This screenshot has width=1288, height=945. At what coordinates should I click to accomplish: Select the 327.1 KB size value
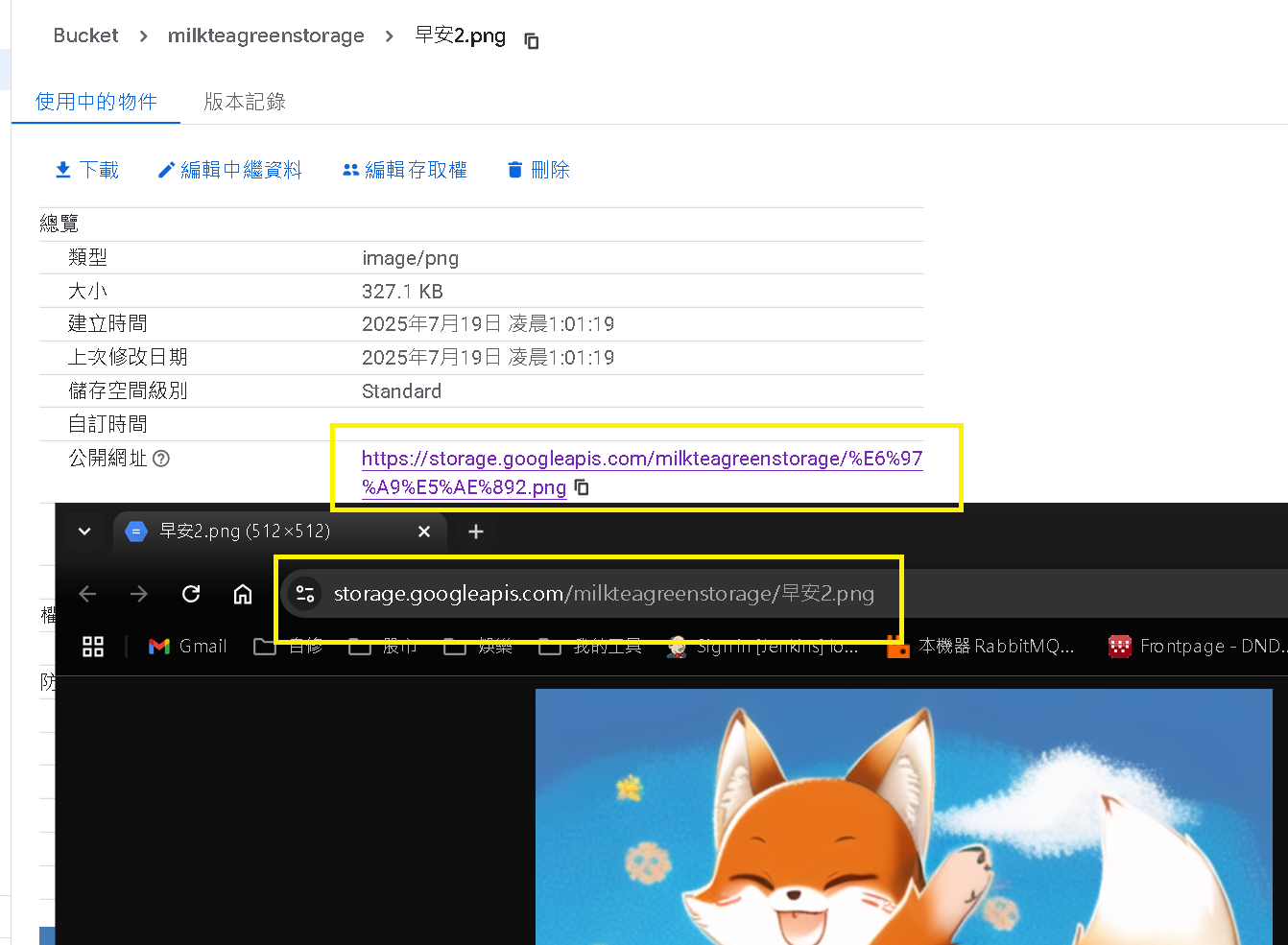tap(402, 292)
